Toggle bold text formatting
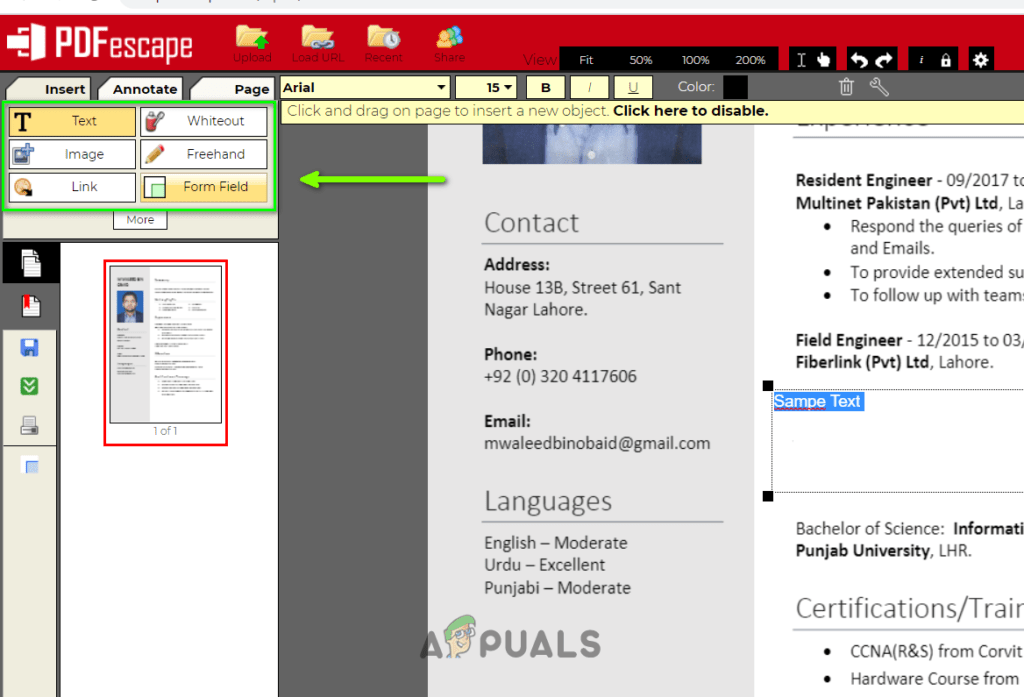This screenshot has height=697, width=1024. coord(545,87)
